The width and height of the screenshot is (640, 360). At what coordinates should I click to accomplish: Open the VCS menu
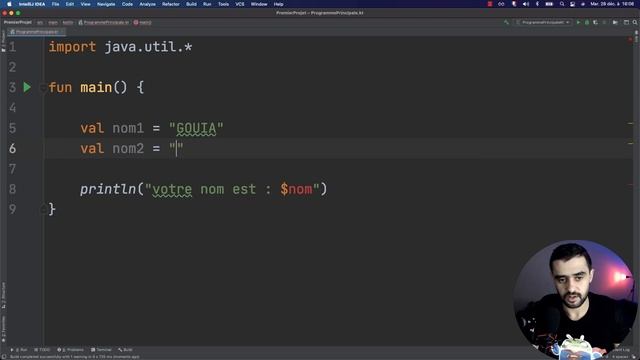[x=240, y=4]
